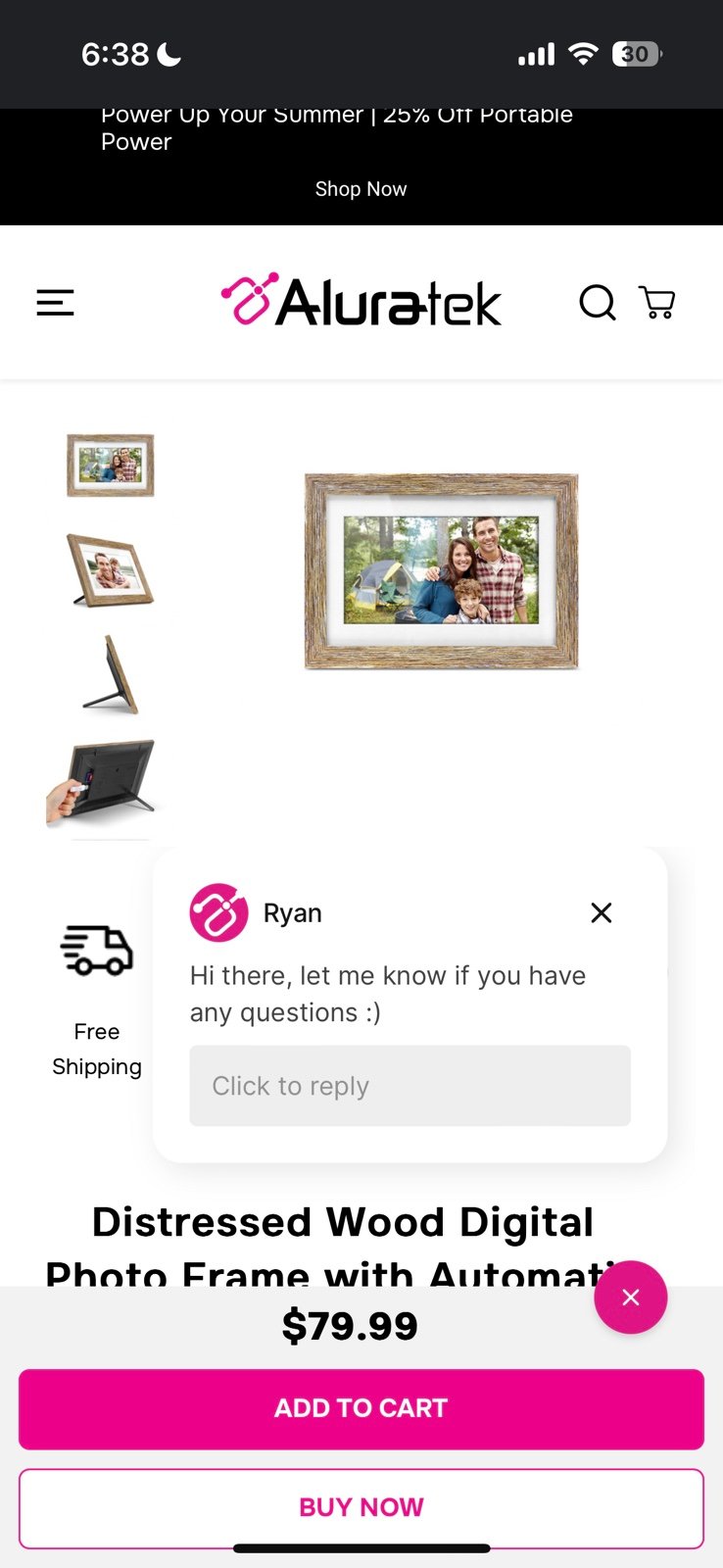723x1568 pixels.
Task: Tap the main product photo frame image
Action: [x=442, y=571]
